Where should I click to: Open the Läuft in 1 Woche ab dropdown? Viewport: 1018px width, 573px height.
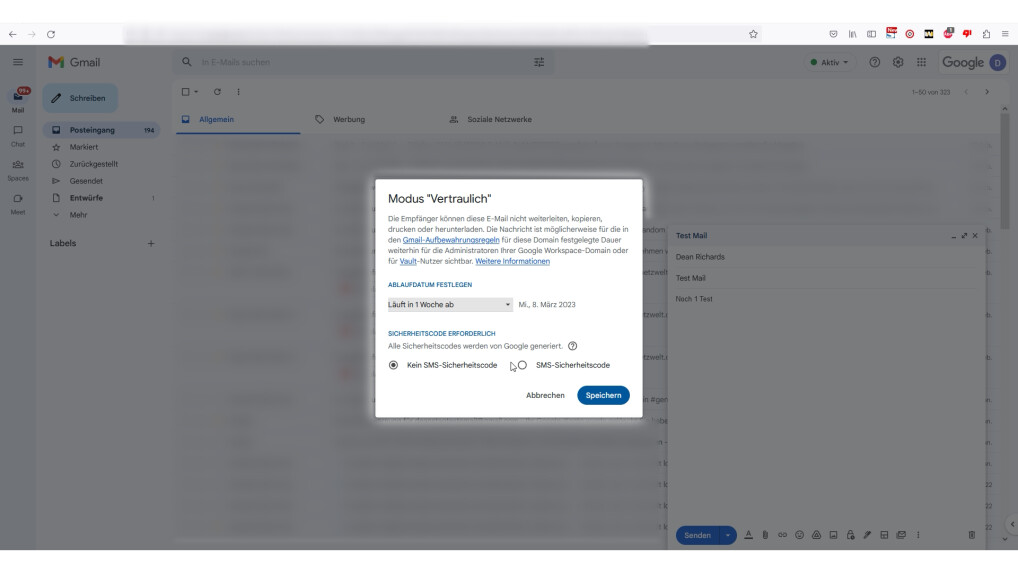click(x=450, y=305)
